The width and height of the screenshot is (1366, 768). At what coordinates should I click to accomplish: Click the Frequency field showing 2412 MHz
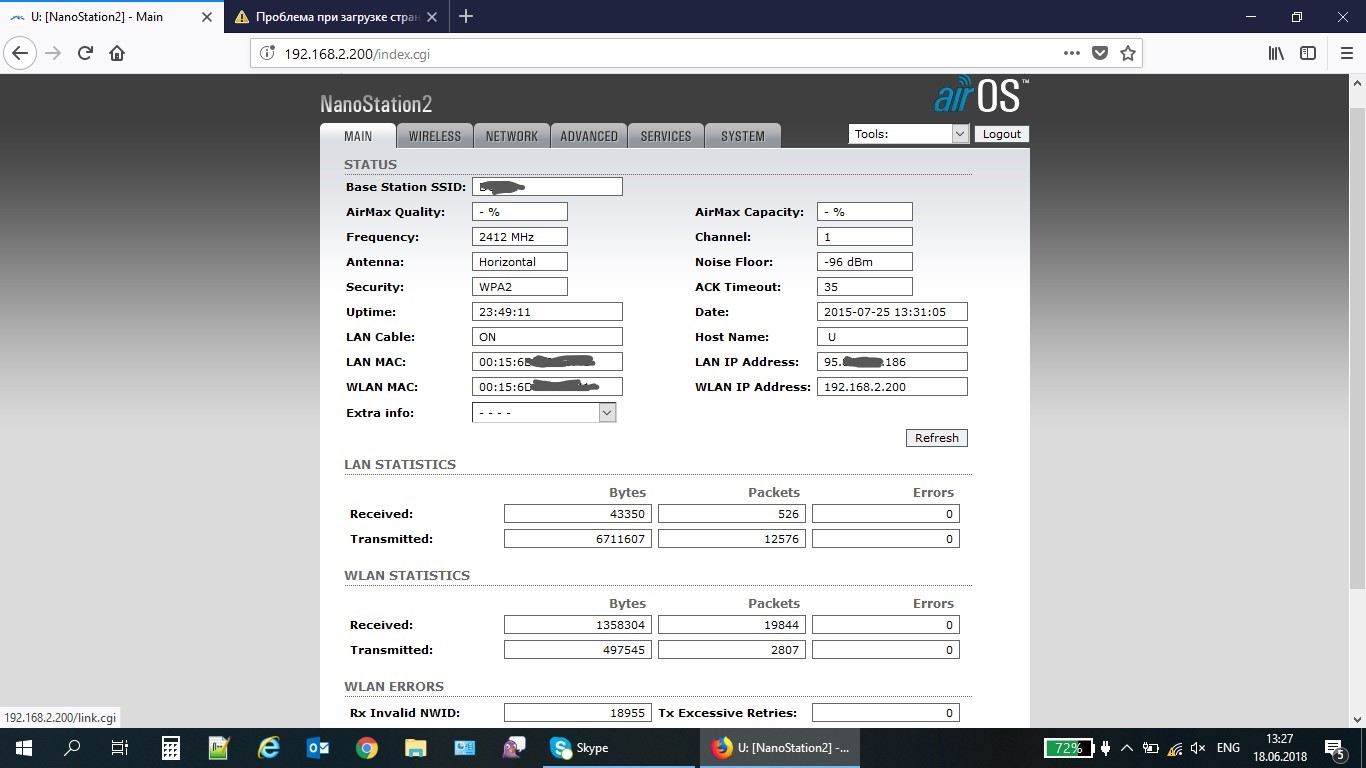519,237
